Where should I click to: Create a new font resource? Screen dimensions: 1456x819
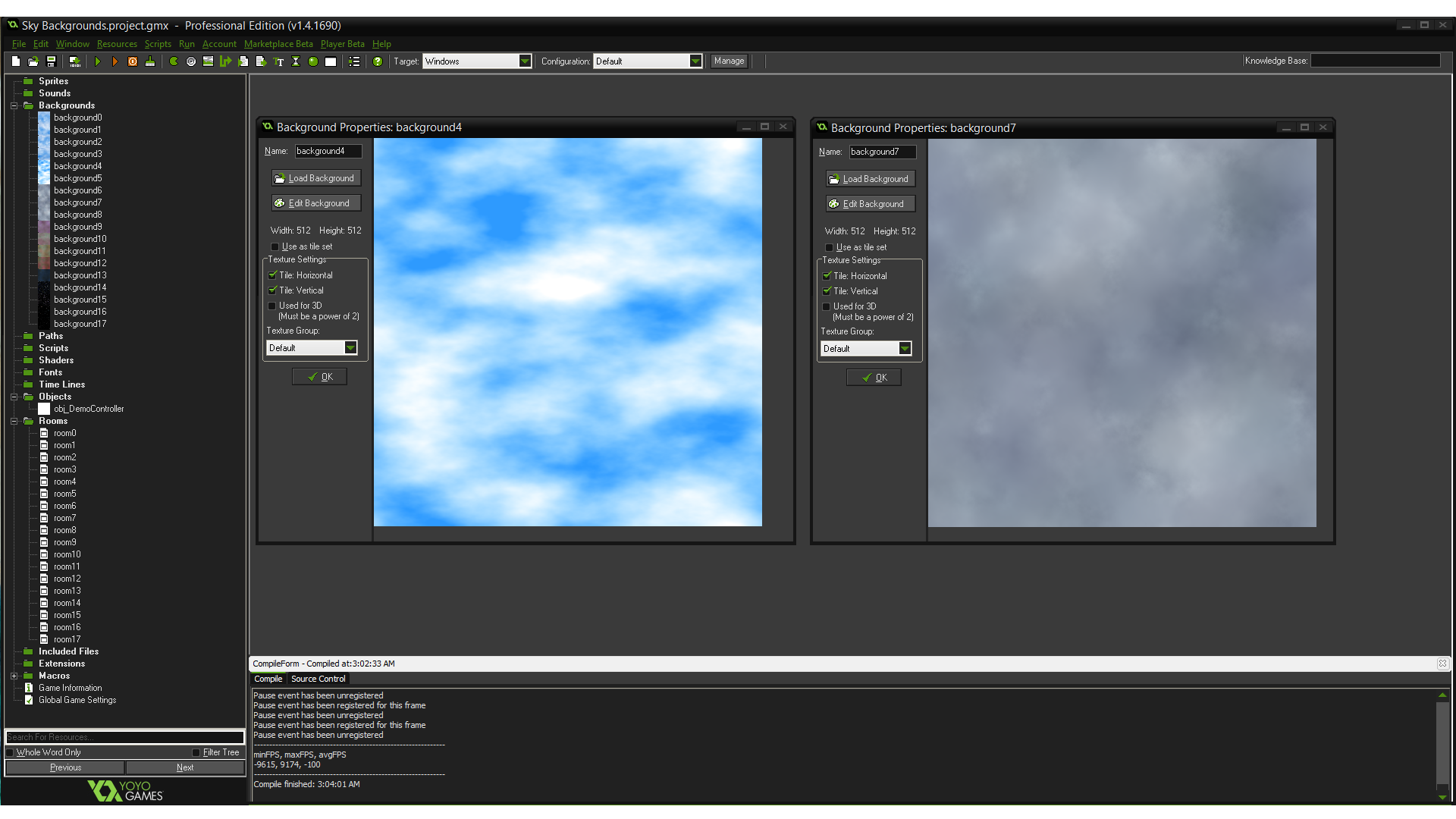pos(278,61)
